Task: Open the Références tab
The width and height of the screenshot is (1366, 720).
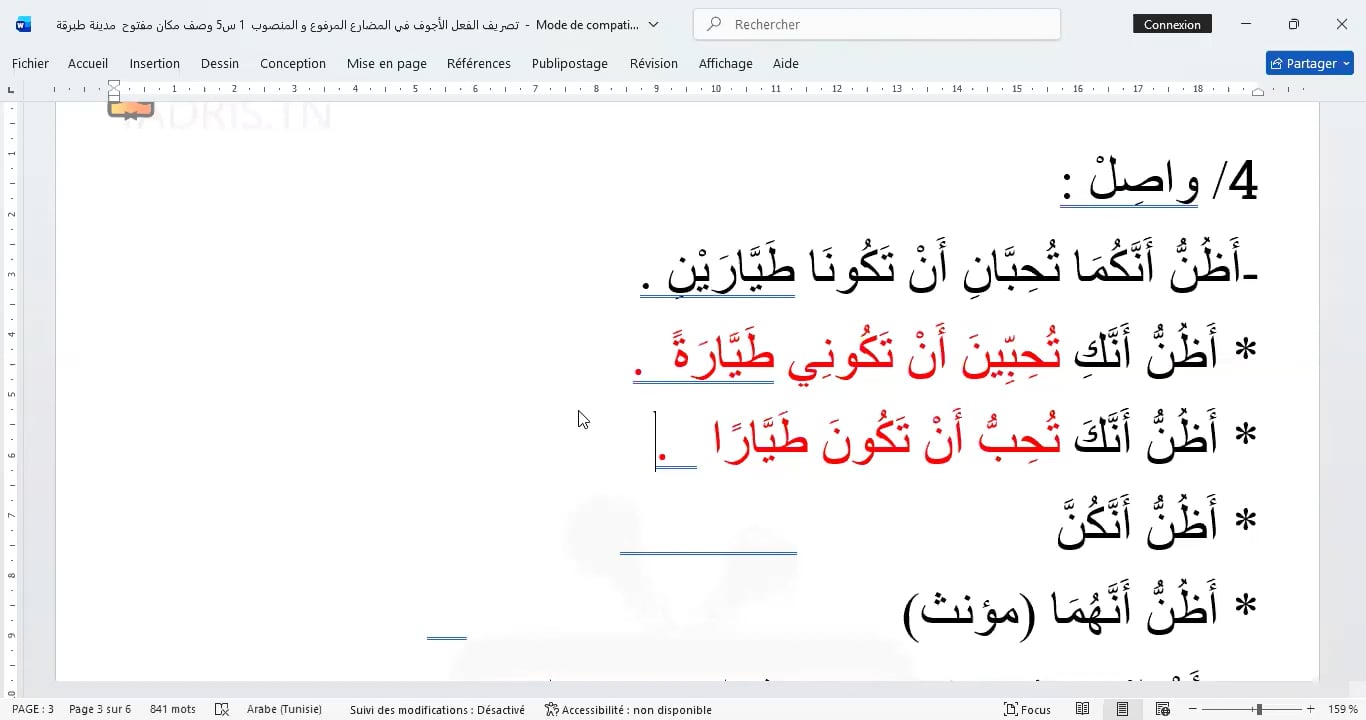Action: [x=479, y=63]
